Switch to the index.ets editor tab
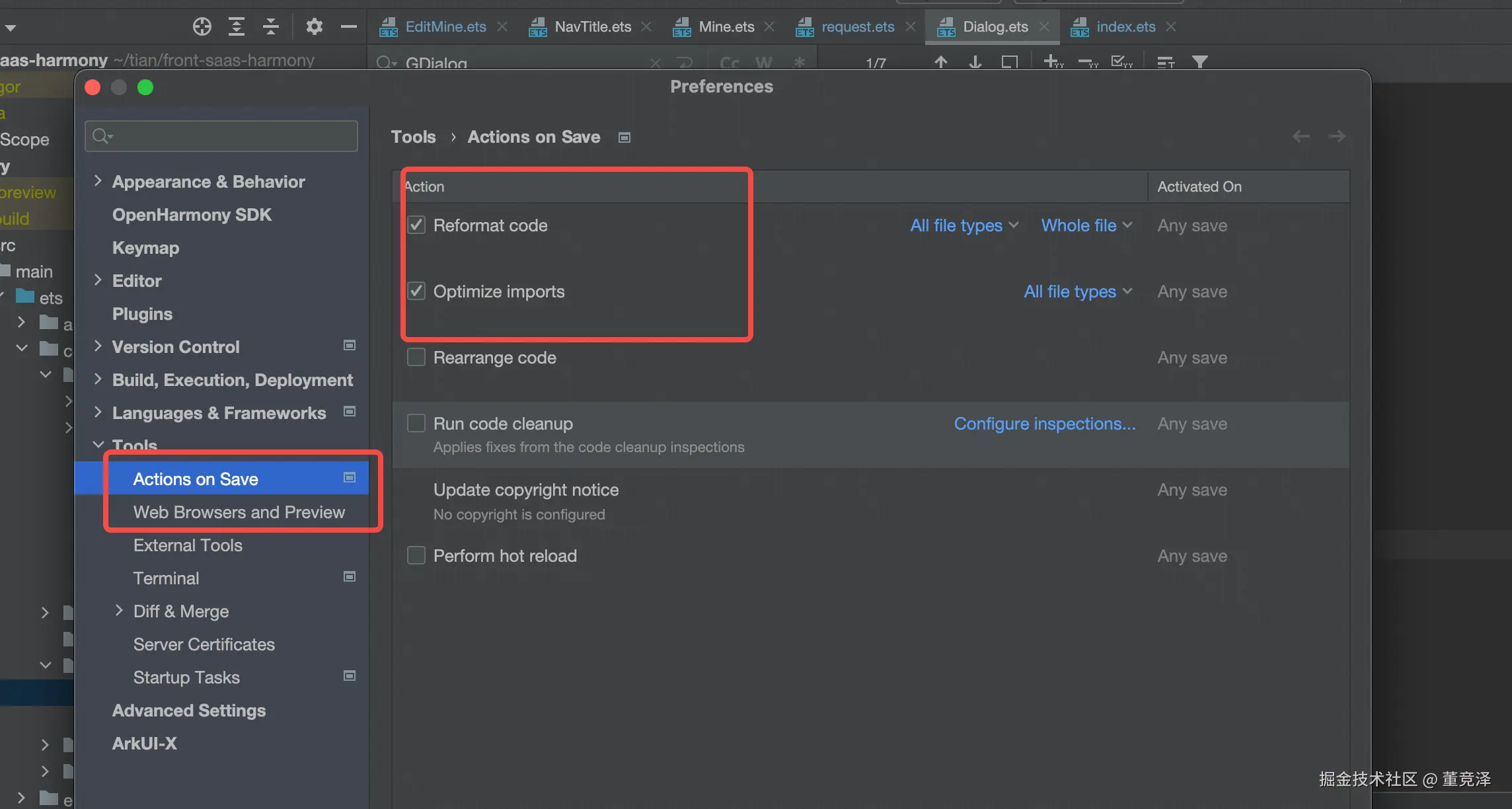 tap(1125, 26)
